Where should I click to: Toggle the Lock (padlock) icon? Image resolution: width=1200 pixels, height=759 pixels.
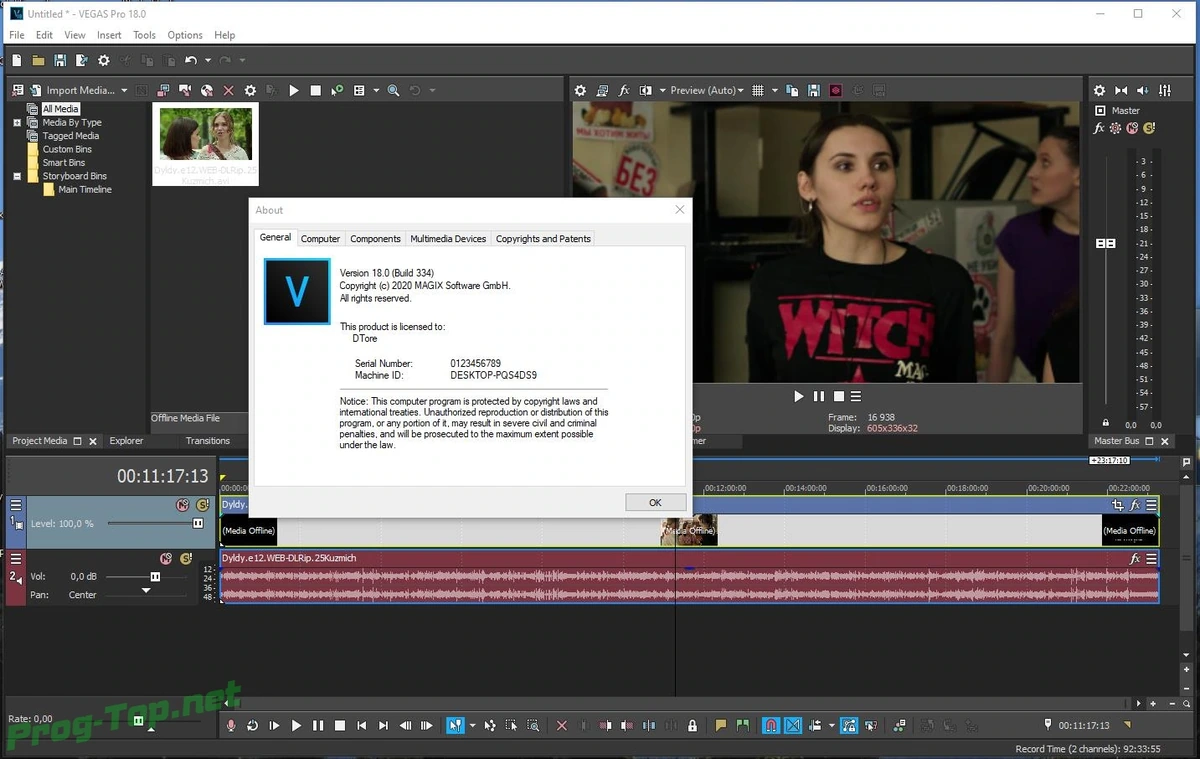(x=692, y=726)
